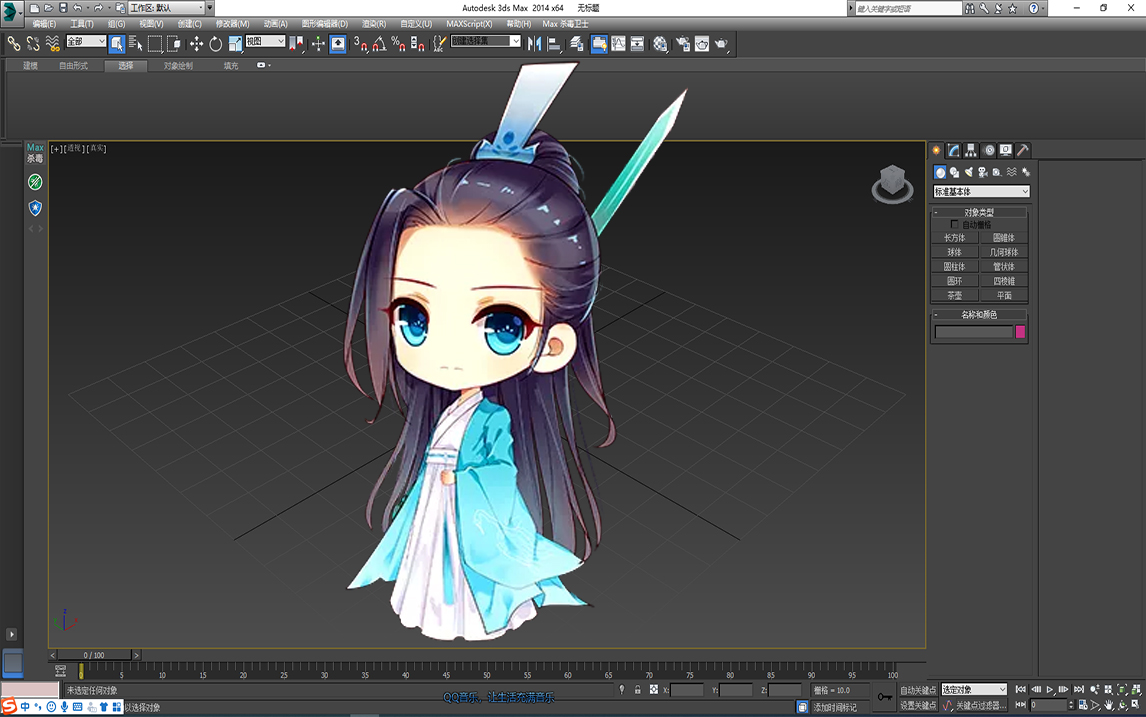Select the Shapes category icon
This screenshot has height=717, width=1146.
pos(954,172)
